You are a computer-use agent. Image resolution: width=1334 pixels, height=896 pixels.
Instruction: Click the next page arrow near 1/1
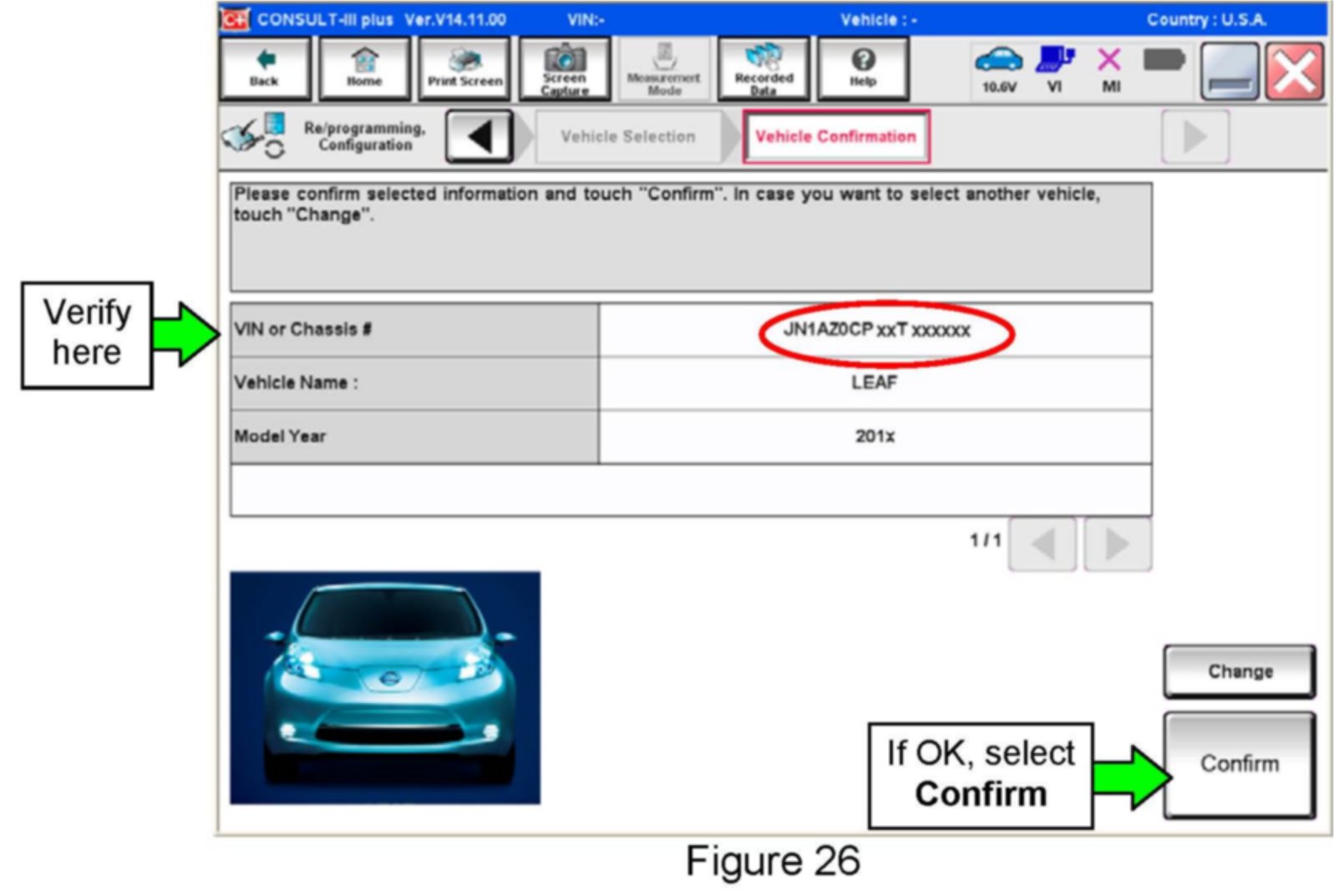[x=1118, y=544]
